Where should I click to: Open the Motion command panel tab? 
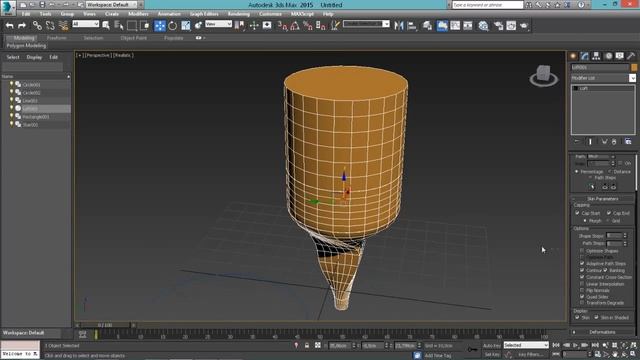pyautogui.click(x=608, y=56)
